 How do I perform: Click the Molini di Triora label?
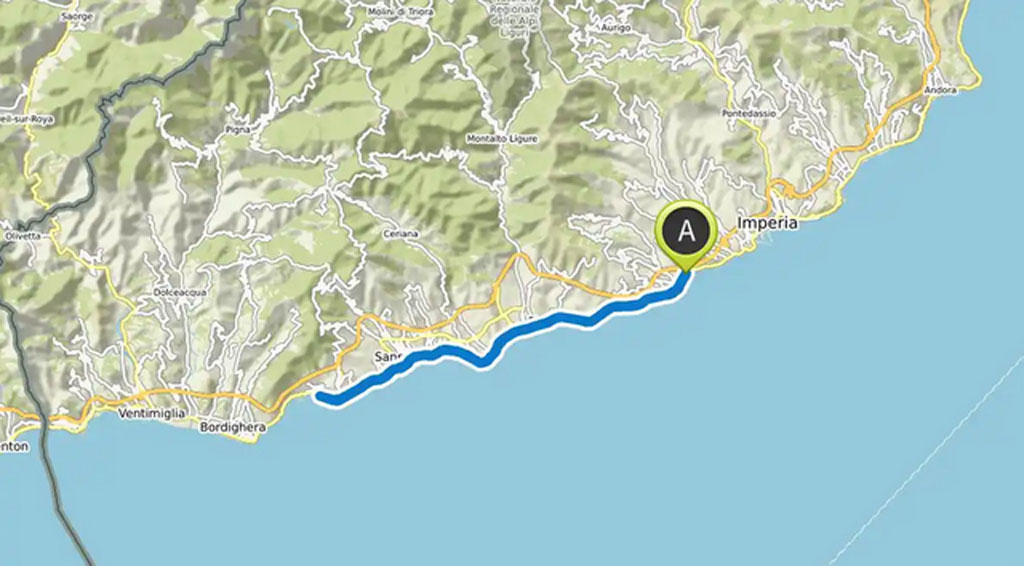click(x=392, y=12)
